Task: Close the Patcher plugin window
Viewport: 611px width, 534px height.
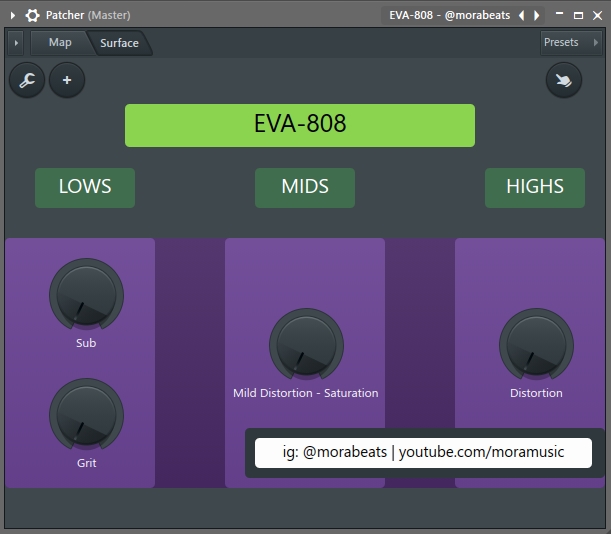Action: tap(597, 15)
